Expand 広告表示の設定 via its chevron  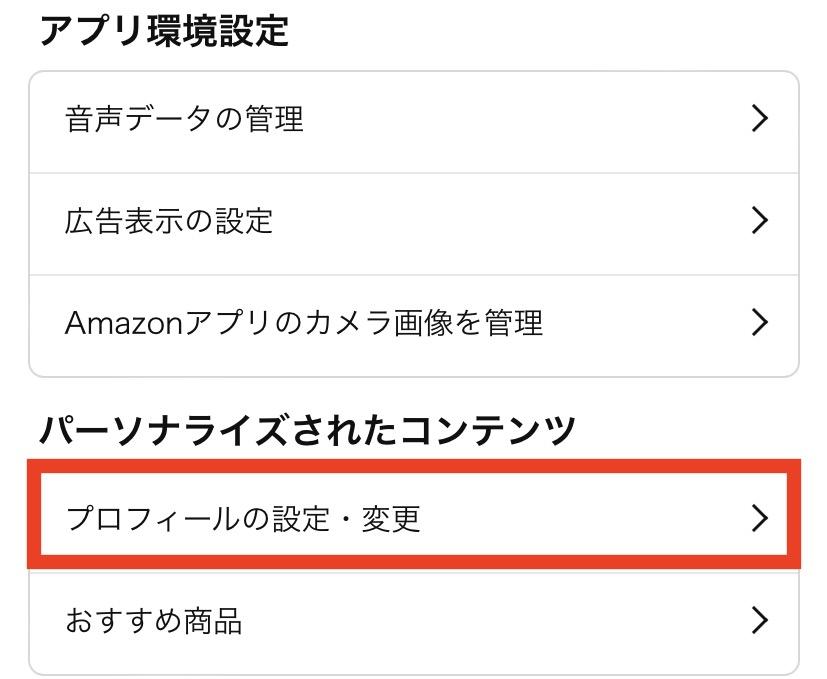[x=760, y=221]
